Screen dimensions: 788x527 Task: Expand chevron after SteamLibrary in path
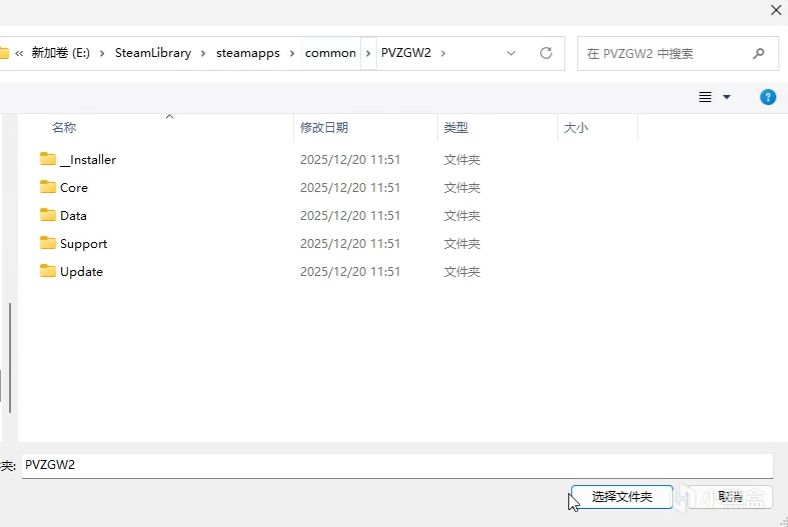click(x=203, y=53)
